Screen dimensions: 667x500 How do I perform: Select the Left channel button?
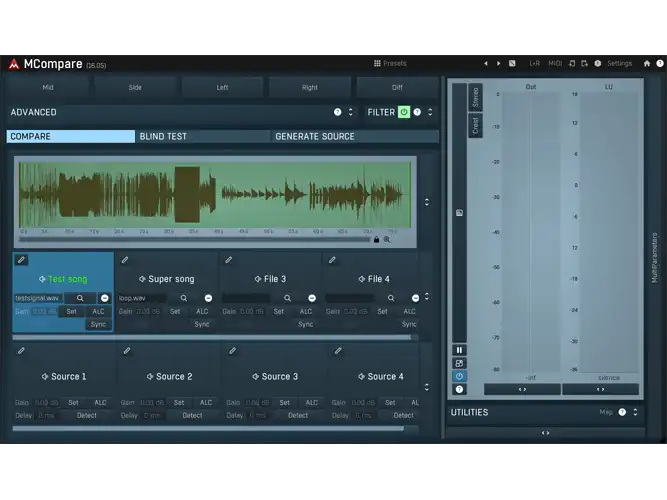222,87
